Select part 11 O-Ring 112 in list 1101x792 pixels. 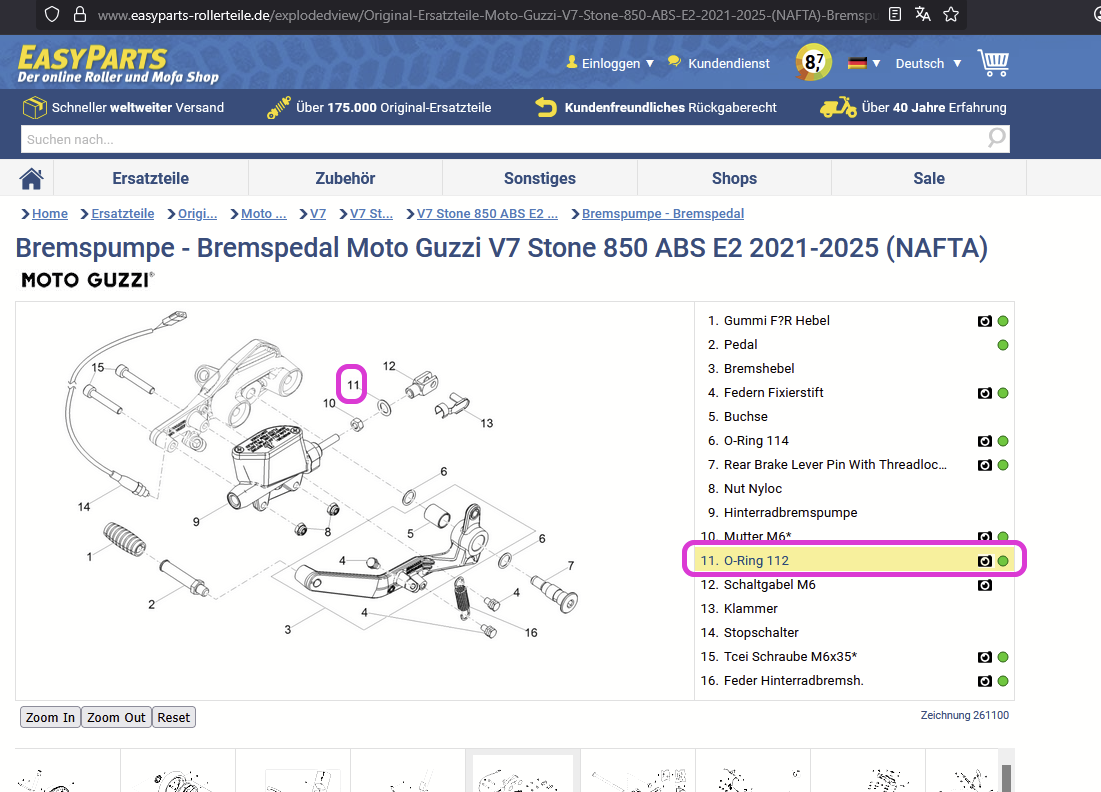coord(854,561)
